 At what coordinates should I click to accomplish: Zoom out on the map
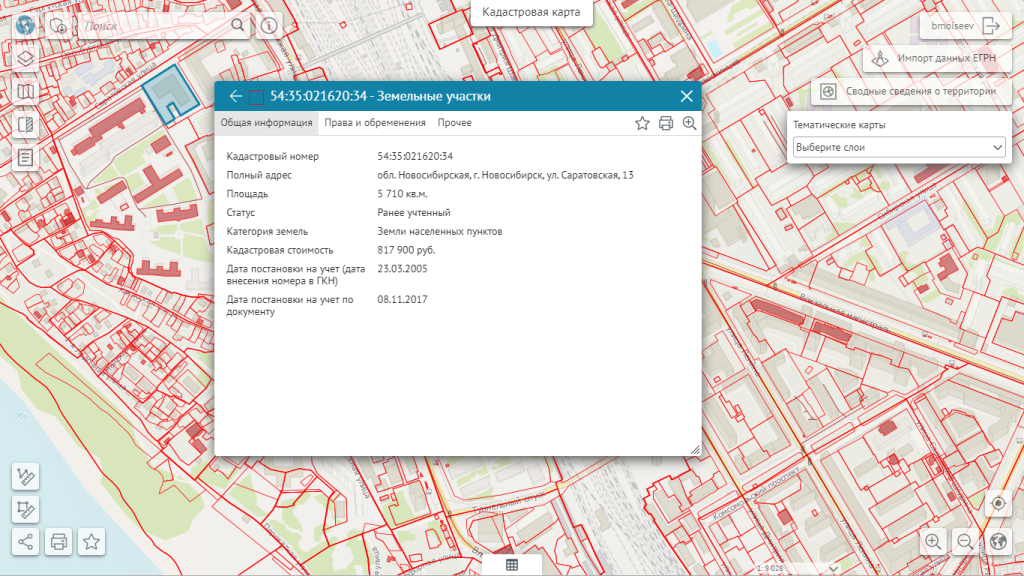click(965, 542)
